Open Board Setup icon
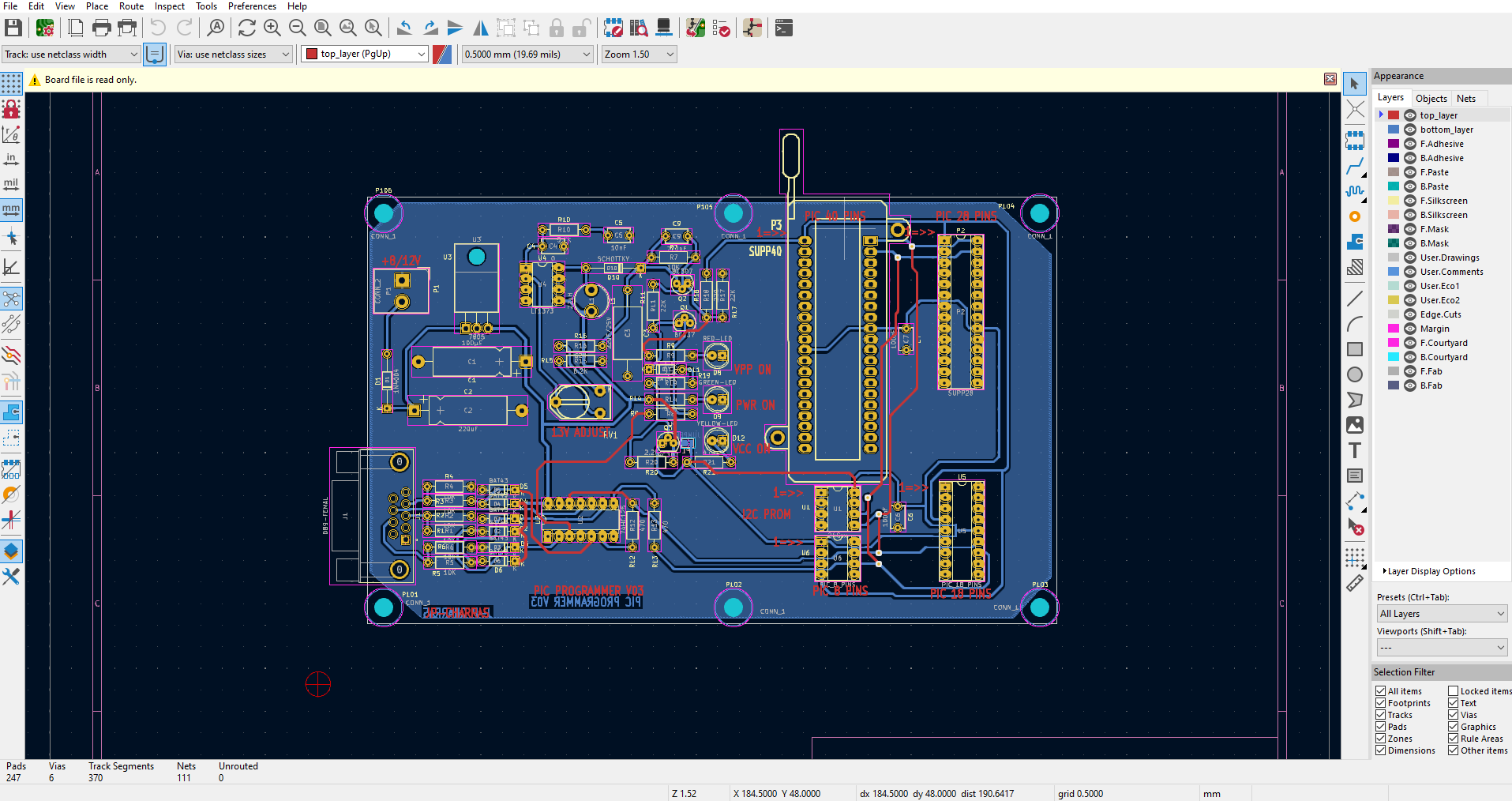Viewport: 1512px width, 801px height. pyautogui.click(x=45, y=28)
